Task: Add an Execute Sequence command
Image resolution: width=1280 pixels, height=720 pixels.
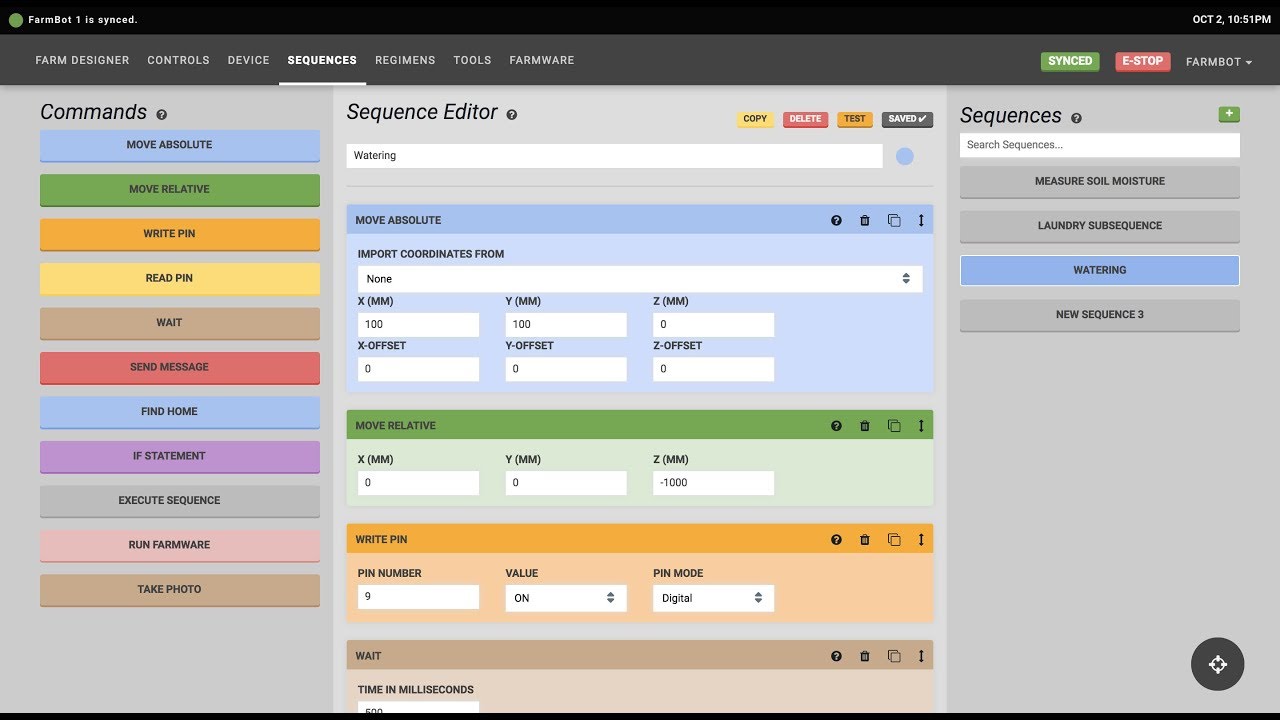Action: coord(180,501)
